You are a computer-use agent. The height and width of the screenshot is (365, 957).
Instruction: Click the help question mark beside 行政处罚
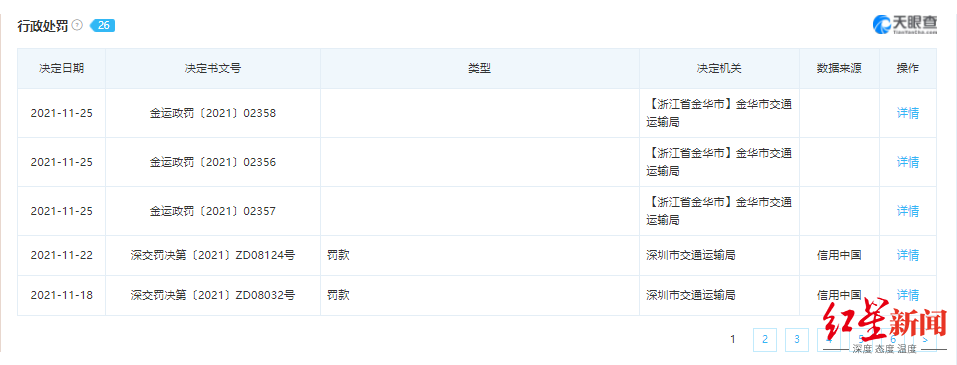(x=77, y=26)
